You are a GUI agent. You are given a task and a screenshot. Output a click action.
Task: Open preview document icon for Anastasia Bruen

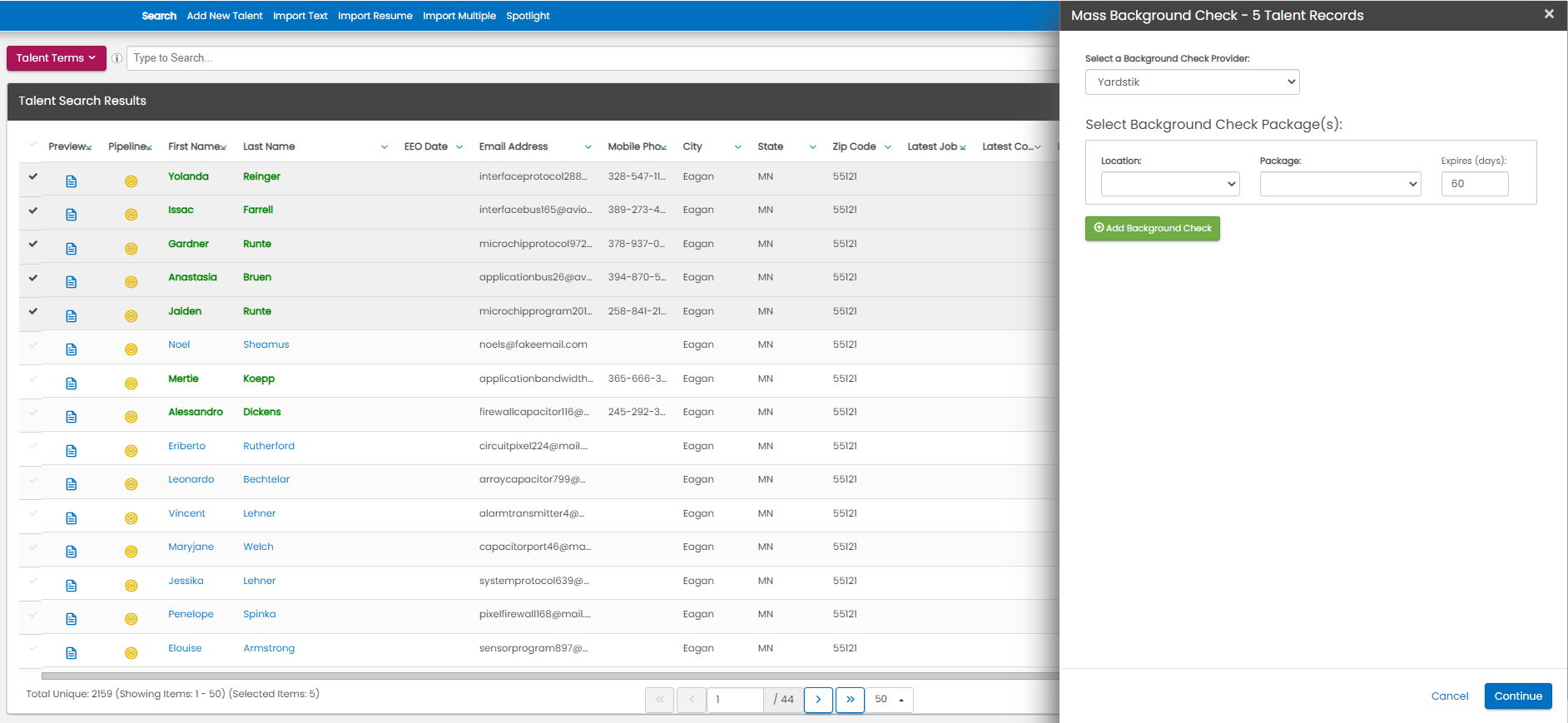72,282
